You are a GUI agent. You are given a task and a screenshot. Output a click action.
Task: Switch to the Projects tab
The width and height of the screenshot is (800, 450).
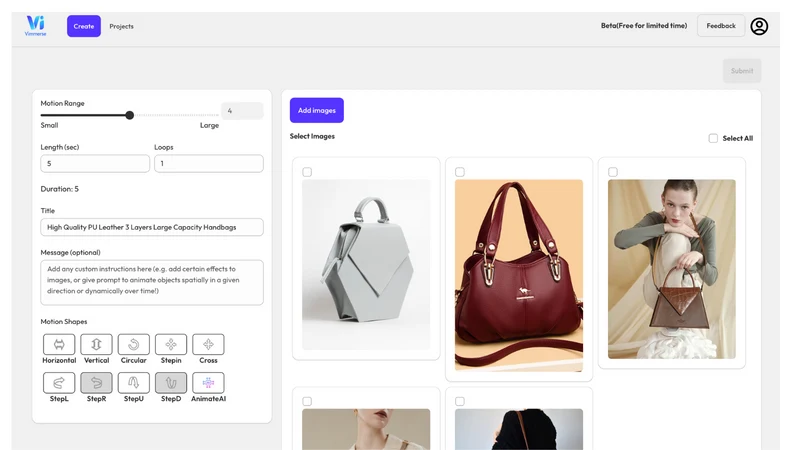(121, 27)
